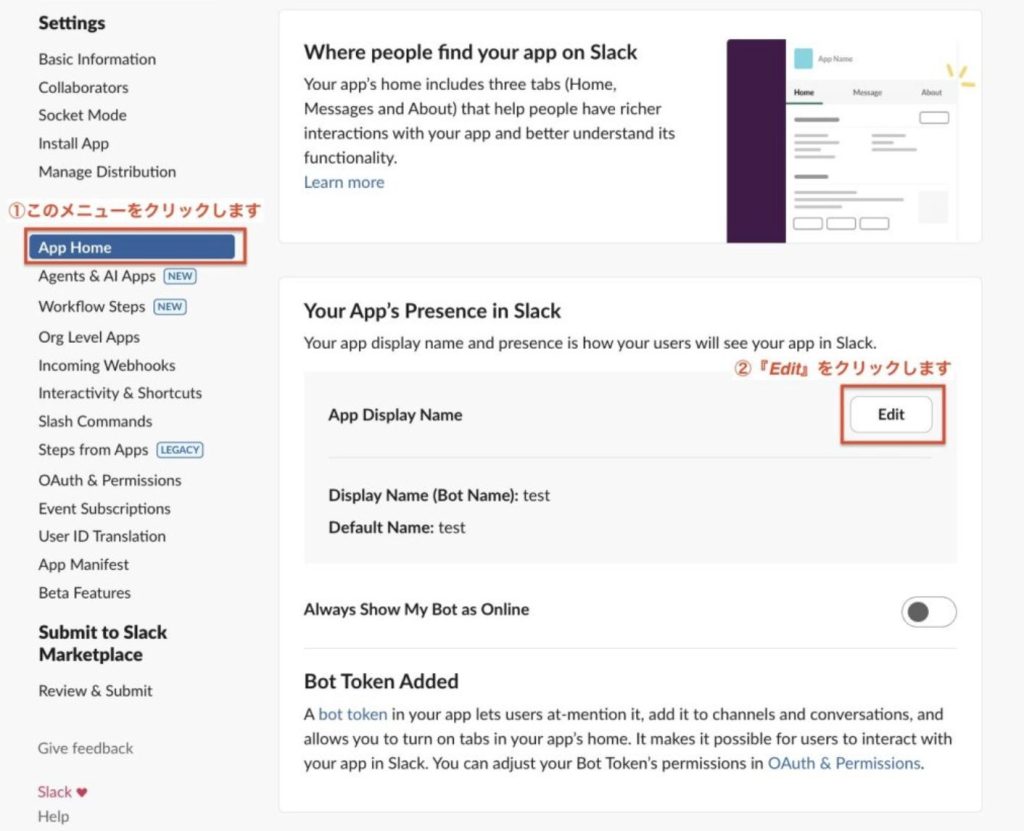The image size is (1024, 831).
Task: Open the App Home settings menu
Action: 134,248
